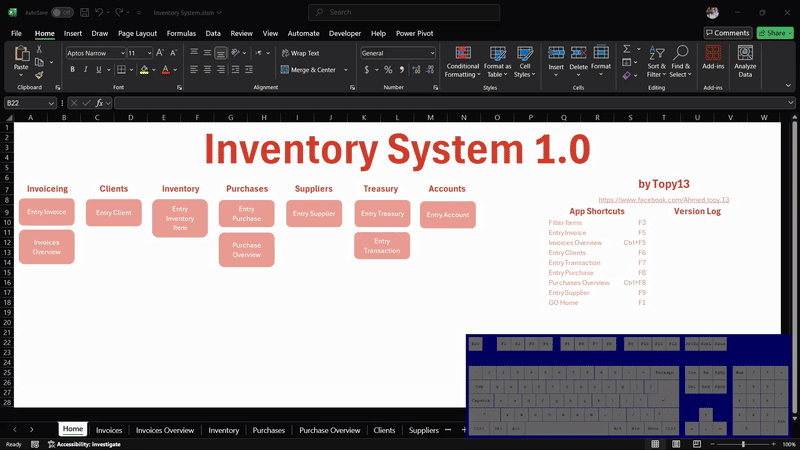Switch to Page Layout view icon
This screenshot has height=450, width=800.
(676, 444)
